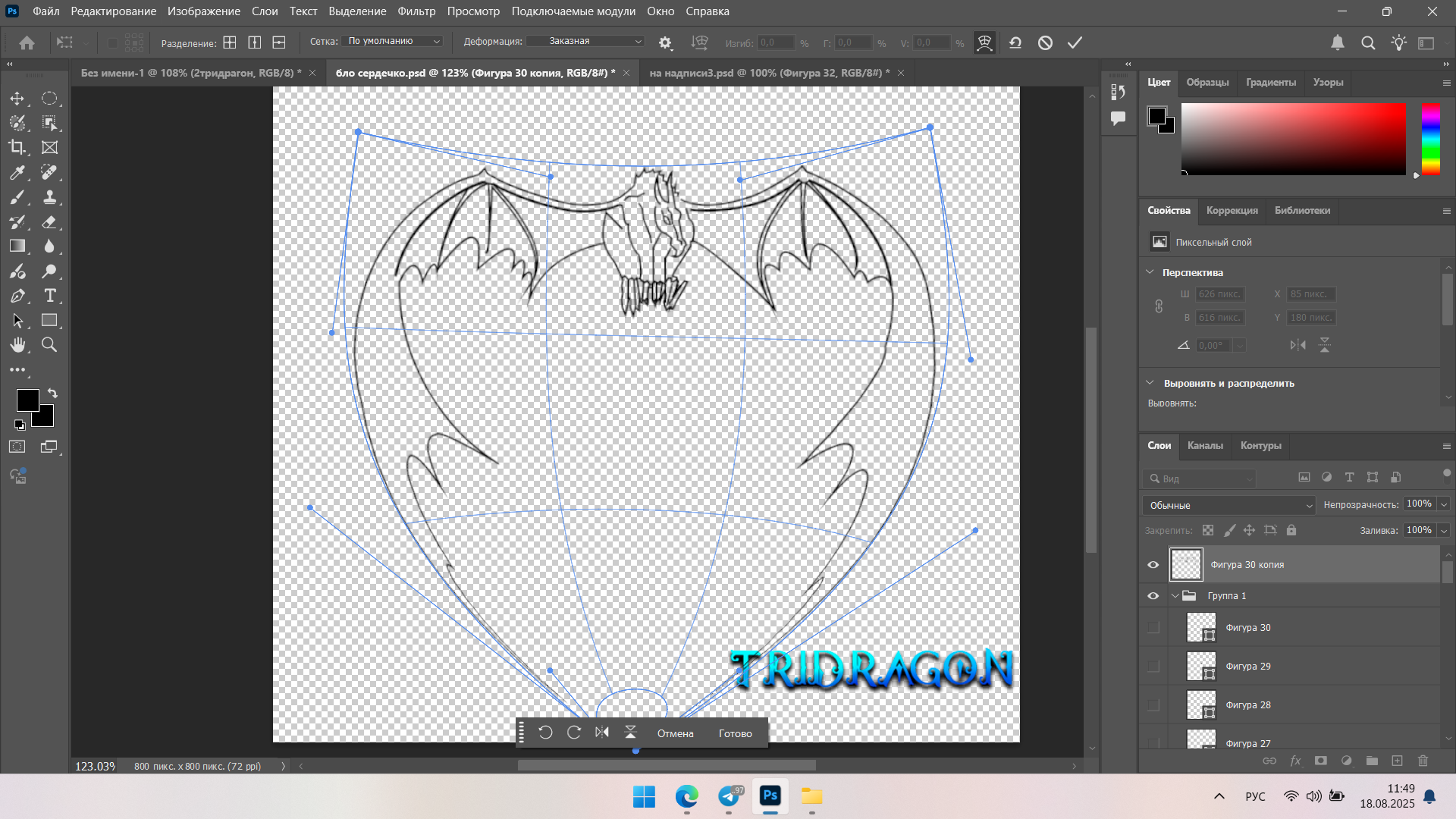Image resolution: width=1456 pixels, height=819 pixels.
Task: Select the Zoom tool in the toolbar
Action: tap(49, 345)
